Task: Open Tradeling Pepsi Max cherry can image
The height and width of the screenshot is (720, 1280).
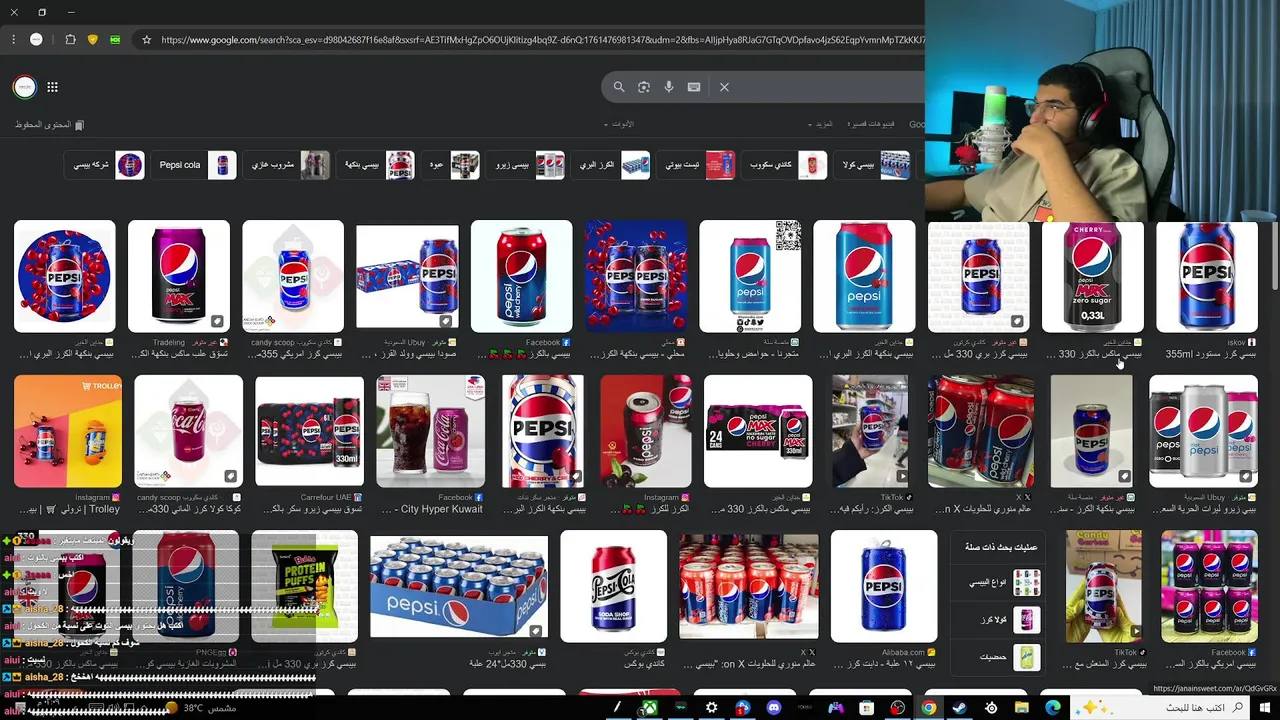Action: [179, 277]
